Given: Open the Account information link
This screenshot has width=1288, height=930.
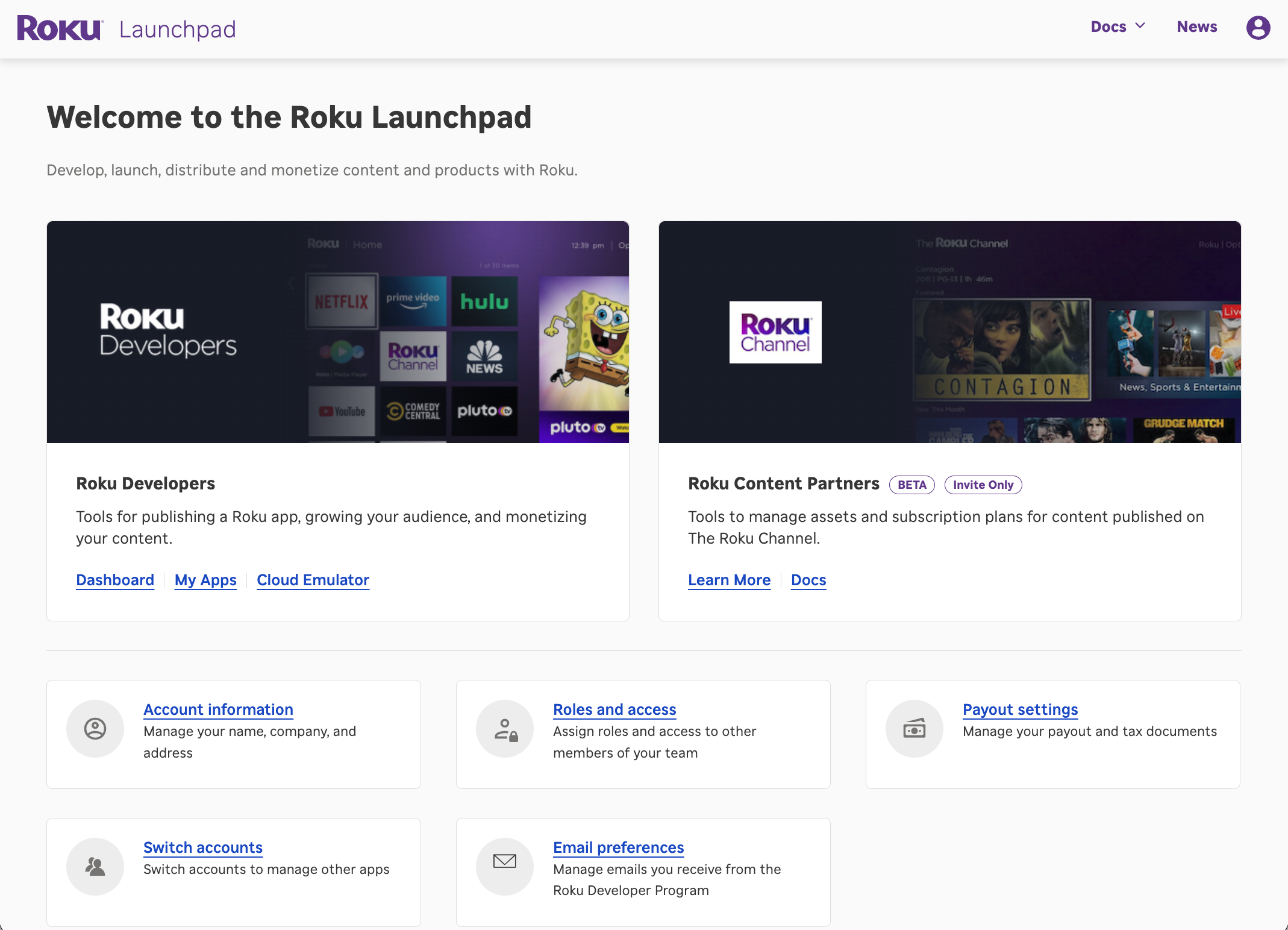Looking at the screenshot, I should (218, 709).
